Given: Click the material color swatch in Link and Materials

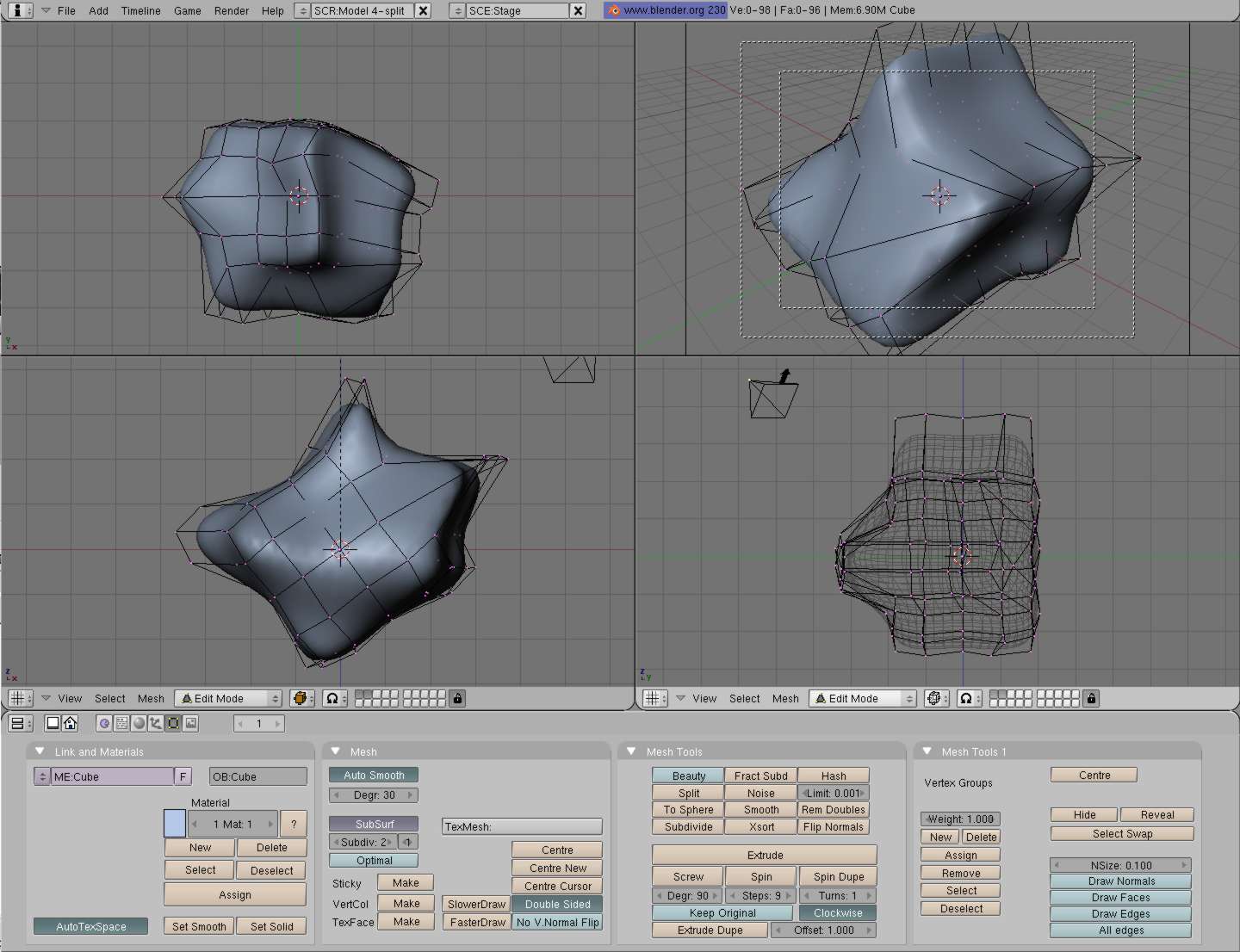Looking at the screenshot, I should tap(174, 824).
